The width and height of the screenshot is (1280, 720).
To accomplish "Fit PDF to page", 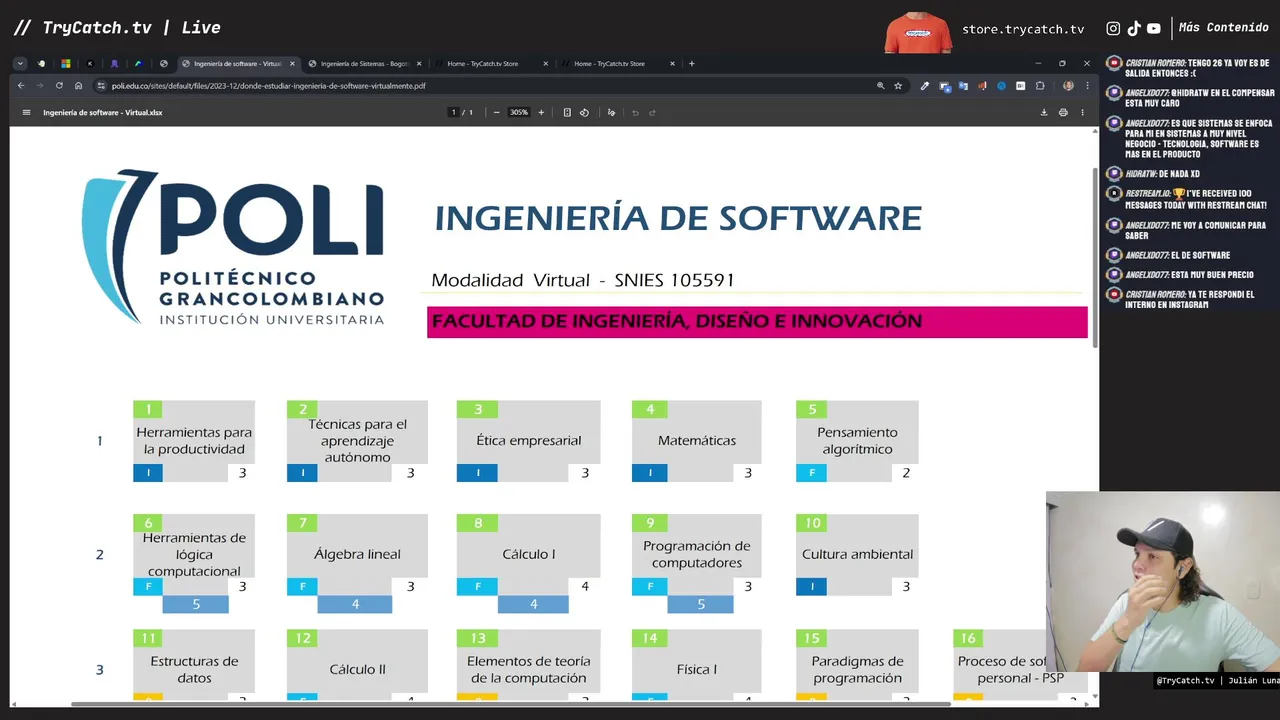I will point(567,112).
